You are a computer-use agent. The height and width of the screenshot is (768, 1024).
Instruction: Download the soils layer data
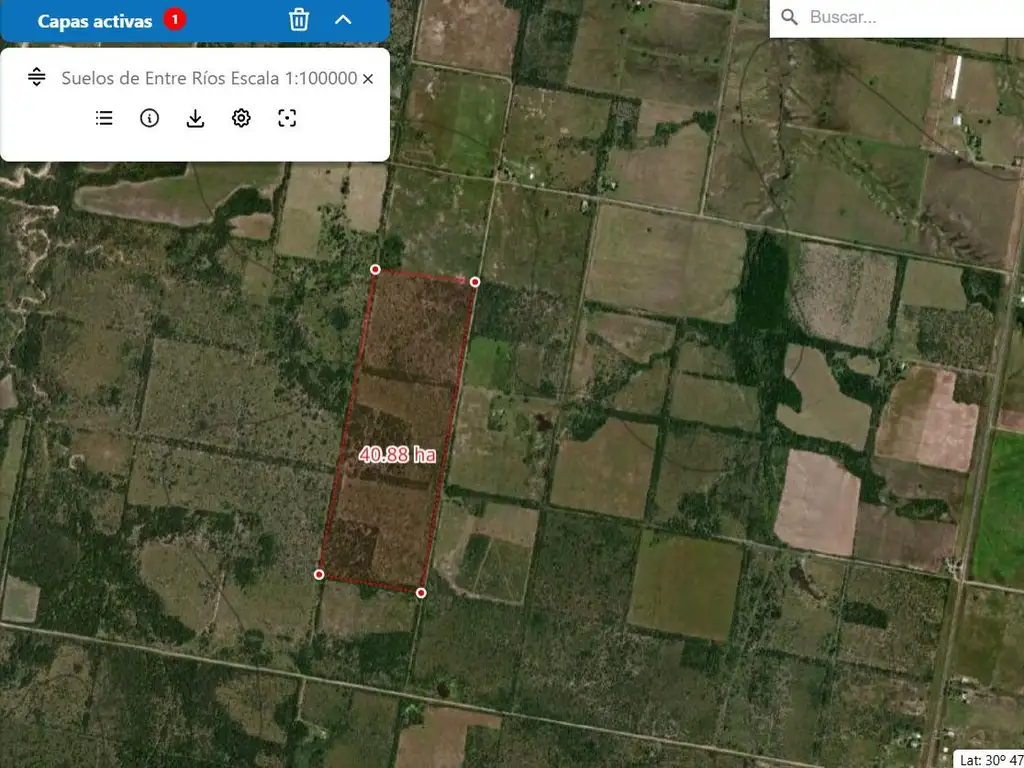195,118
